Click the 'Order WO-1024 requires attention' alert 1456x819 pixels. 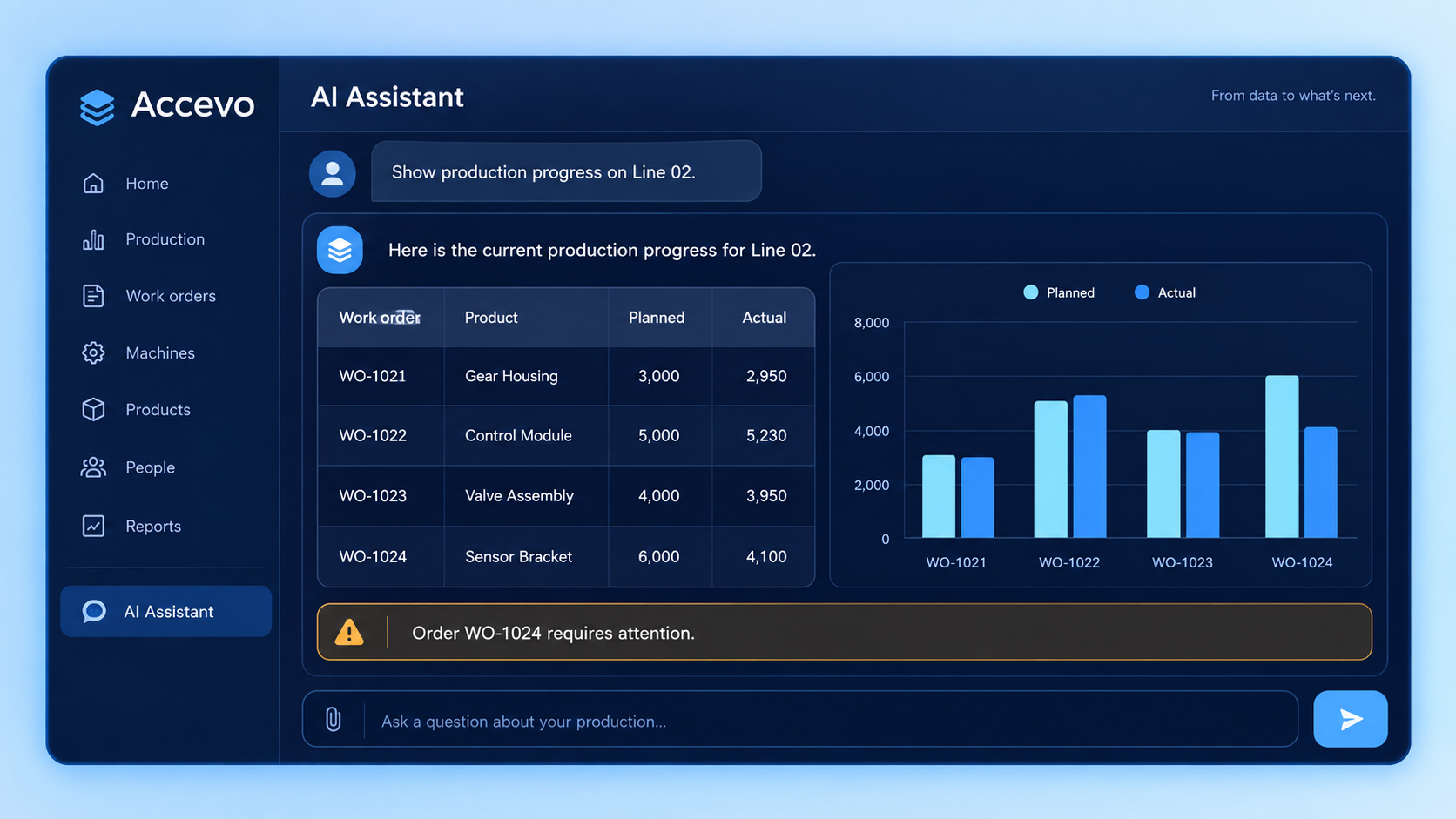tap(845, 632)
